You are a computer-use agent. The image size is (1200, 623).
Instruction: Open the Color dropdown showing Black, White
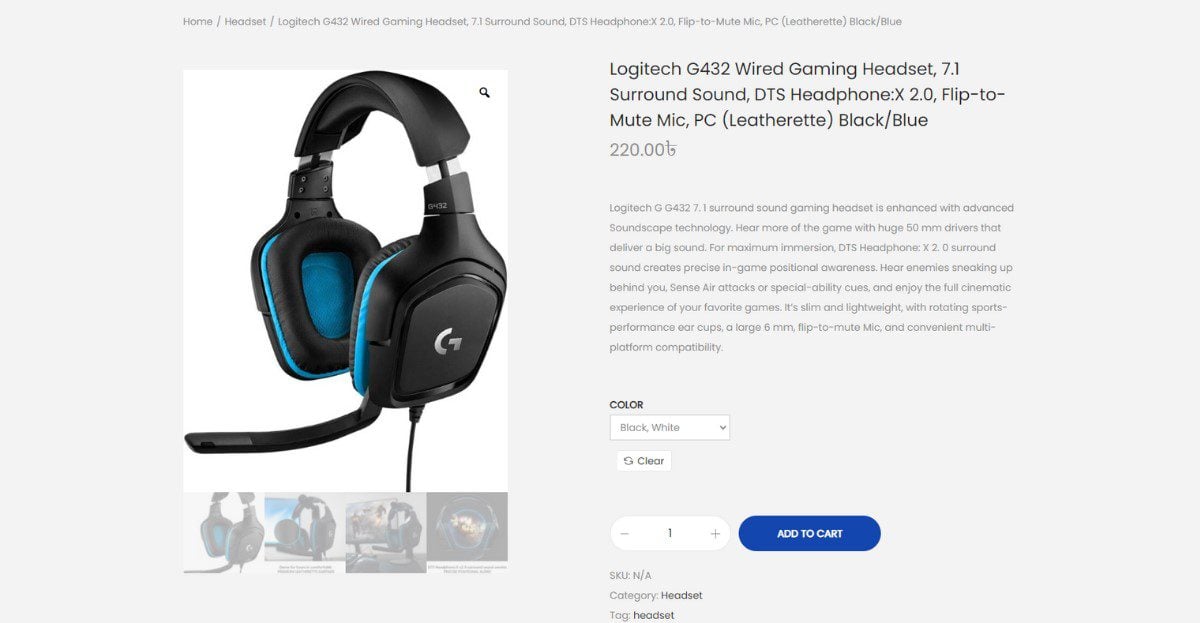click(x=670, y=428)
